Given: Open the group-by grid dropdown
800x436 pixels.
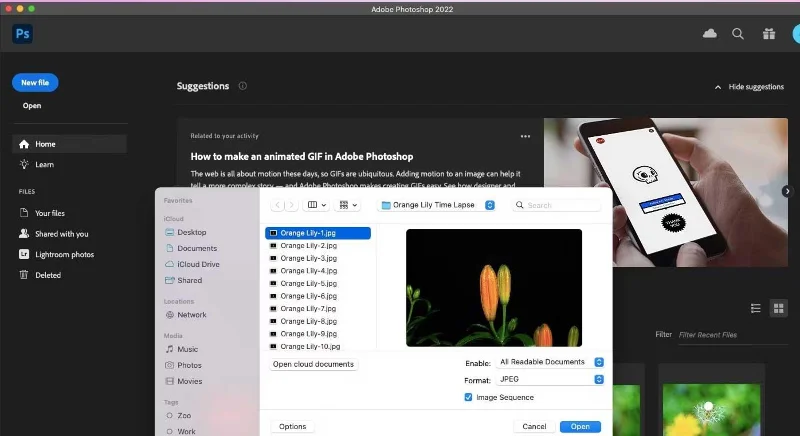Looking at the screenshot, I should pos(348,205).
